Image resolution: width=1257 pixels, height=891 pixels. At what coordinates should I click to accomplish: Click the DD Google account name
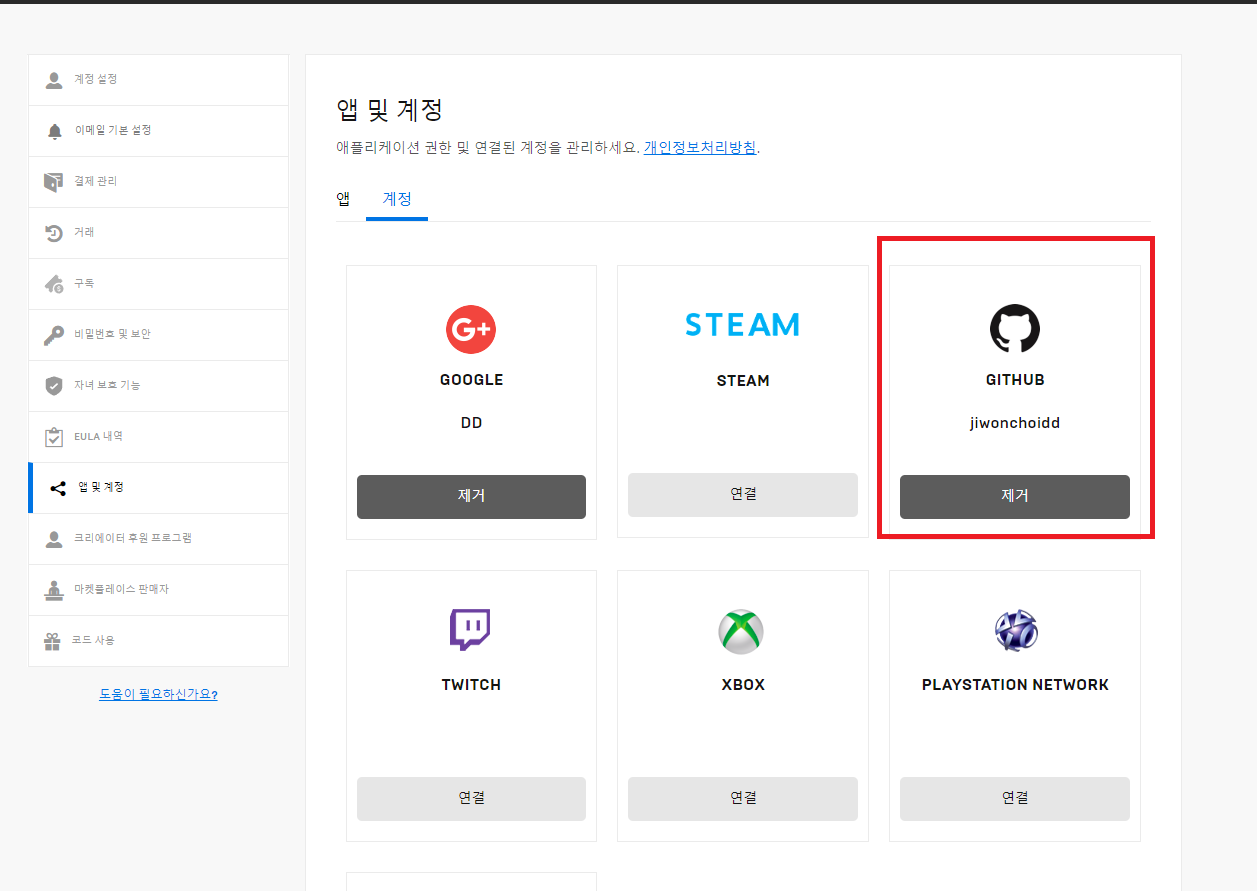point(471,423)
